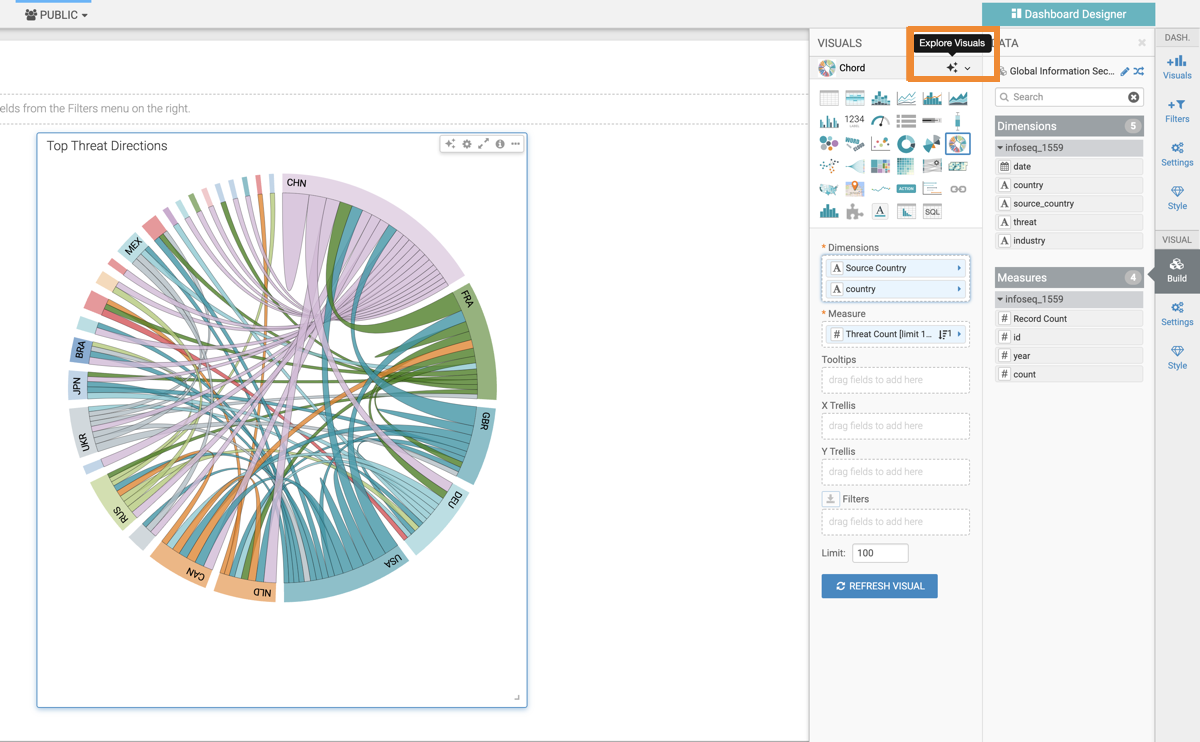Open the PUBLIC workspace dropdown
Image resolution: width=1200 pixels, height=742 pixels.
(57, 15)
